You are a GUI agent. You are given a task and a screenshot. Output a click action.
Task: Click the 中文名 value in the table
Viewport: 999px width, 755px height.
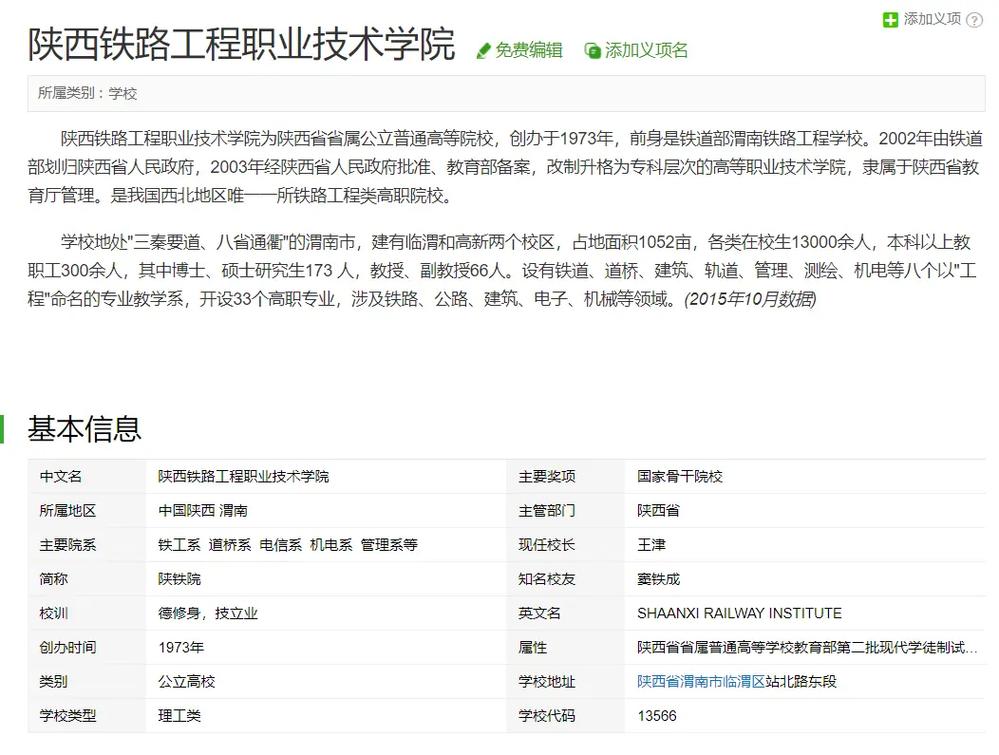[x=243, y=477]
